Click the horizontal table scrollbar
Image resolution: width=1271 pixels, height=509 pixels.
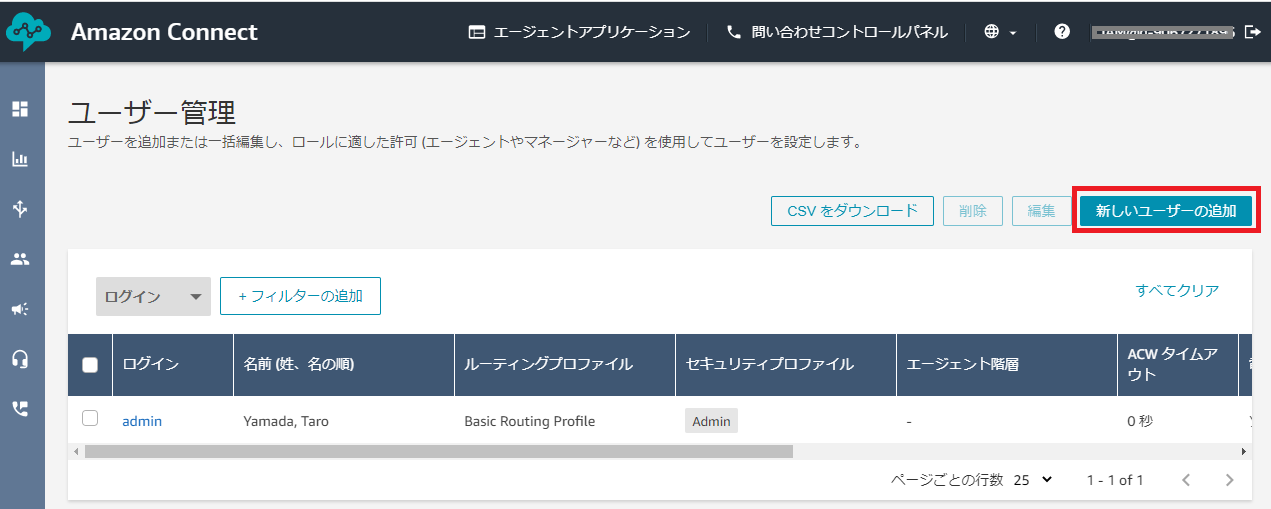pyautogui.click(x=439, y=451)
